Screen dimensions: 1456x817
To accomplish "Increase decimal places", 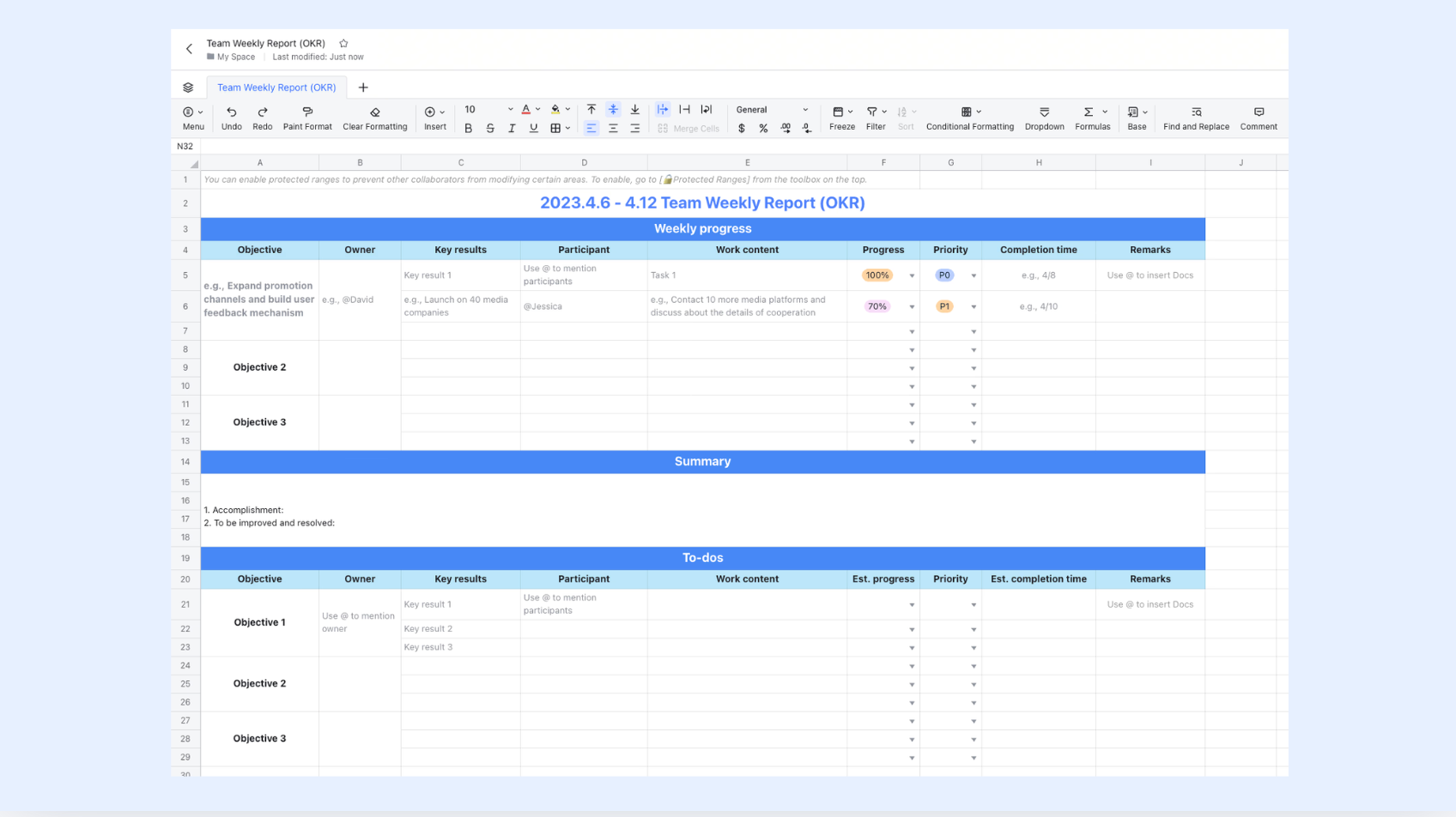I will pyautogui.click(x=786, y=129).
